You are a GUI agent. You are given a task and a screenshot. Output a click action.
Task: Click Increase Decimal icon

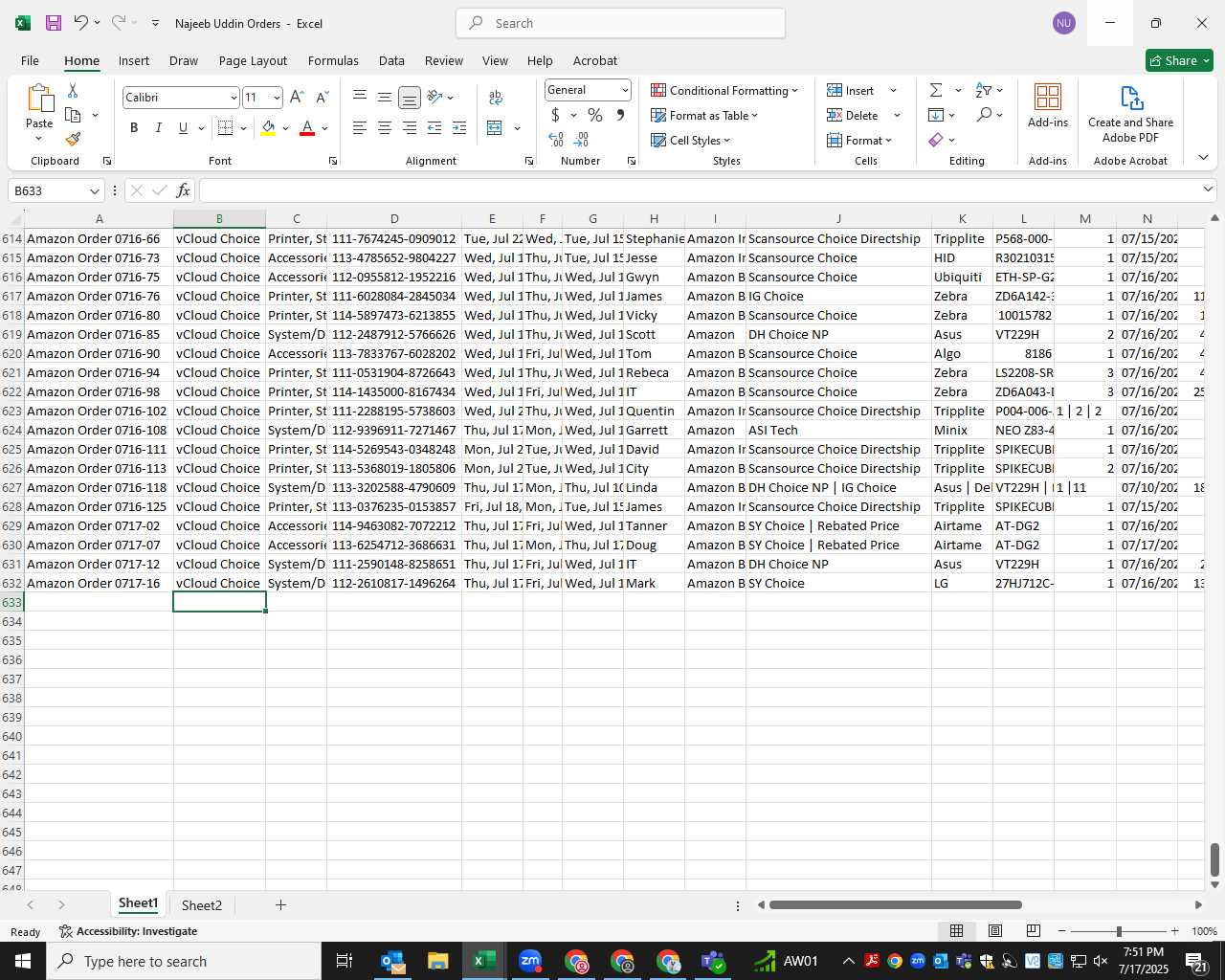(556, 140)
